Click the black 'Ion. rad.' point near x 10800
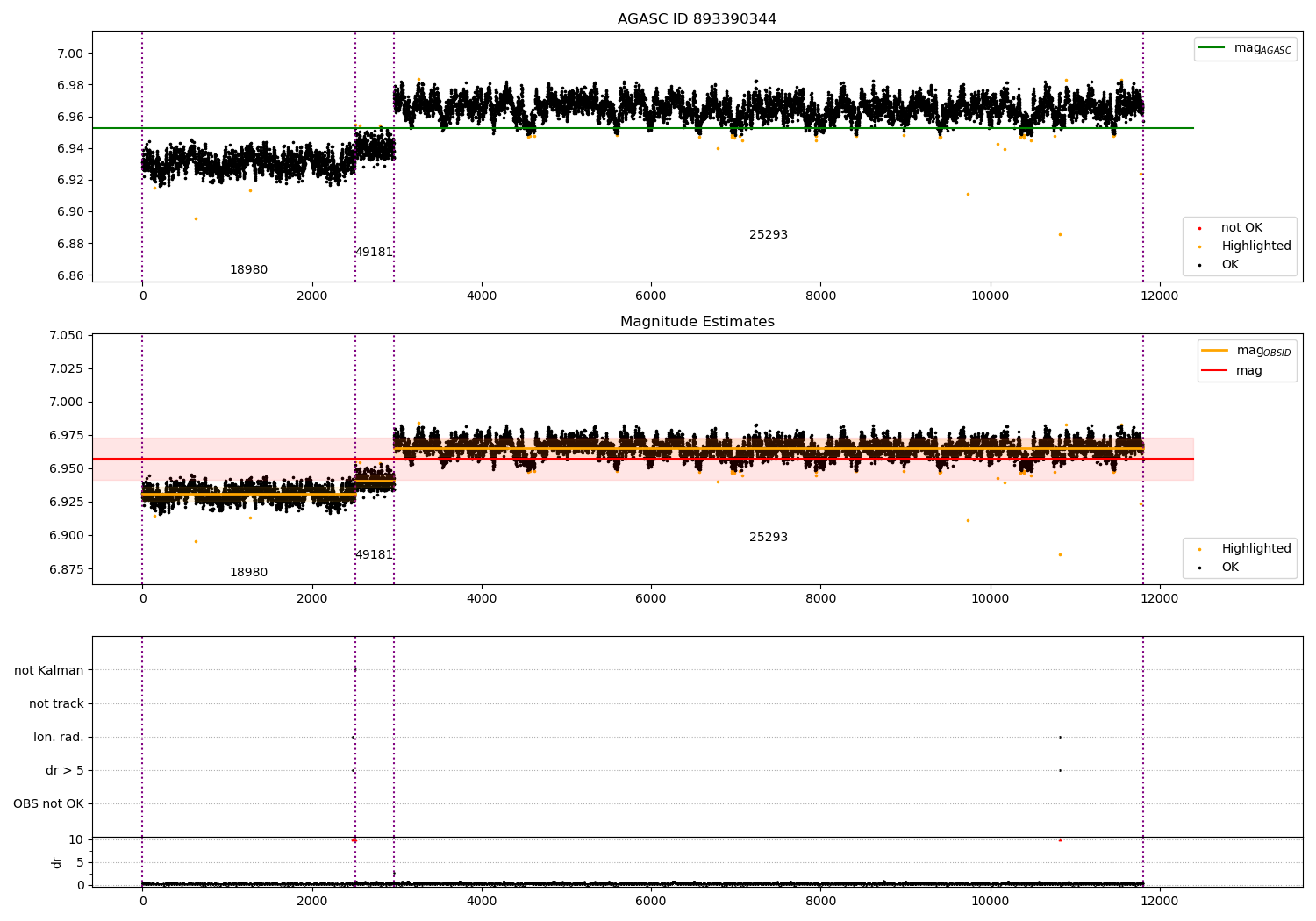 click(1060, 737)
